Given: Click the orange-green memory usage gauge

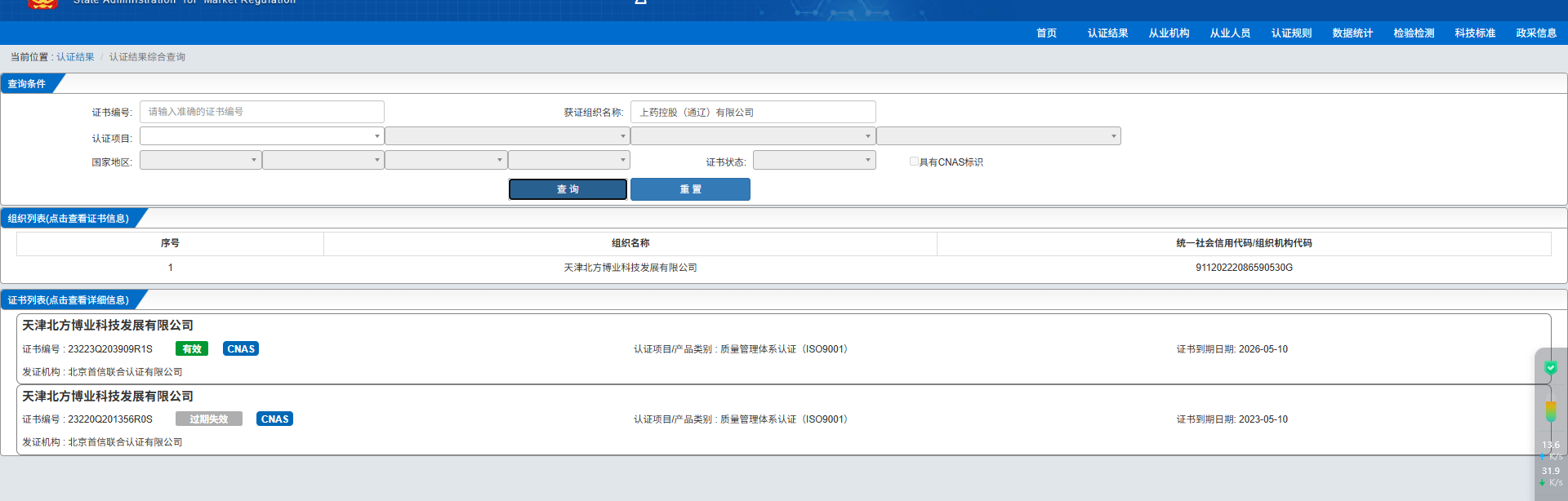Looking at the screenshot, I should click(x=1551, y=411).
